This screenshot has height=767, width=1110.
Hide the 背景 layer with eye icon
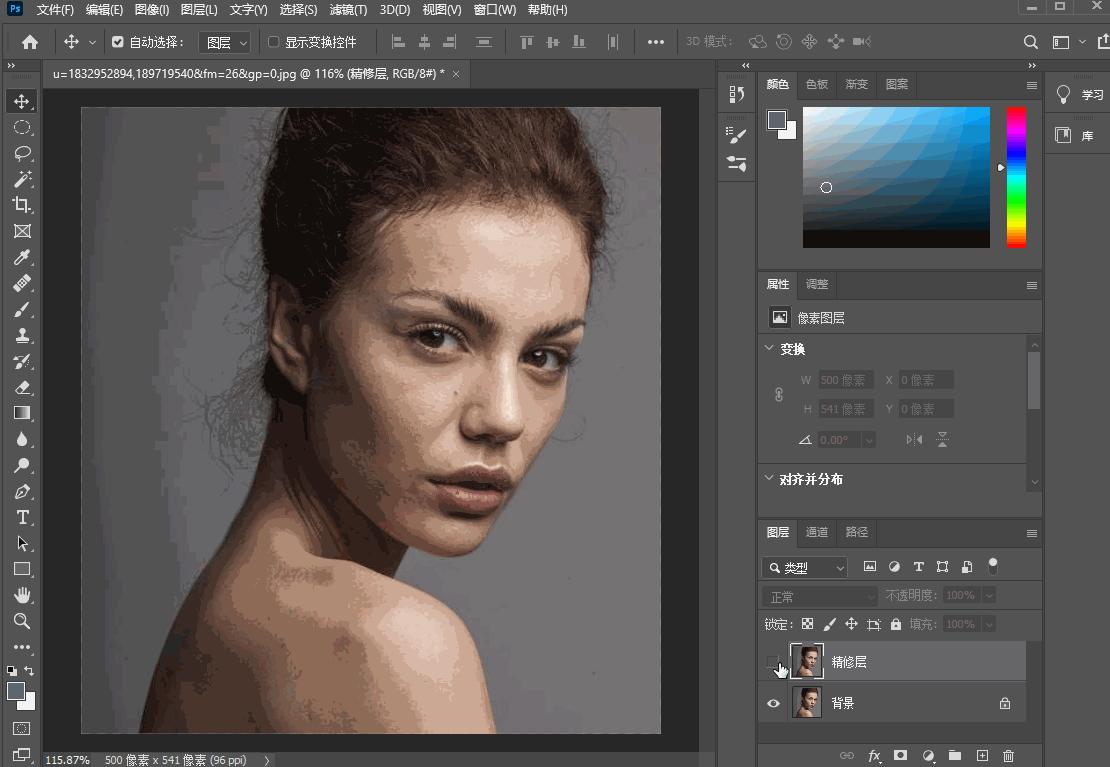773,703
